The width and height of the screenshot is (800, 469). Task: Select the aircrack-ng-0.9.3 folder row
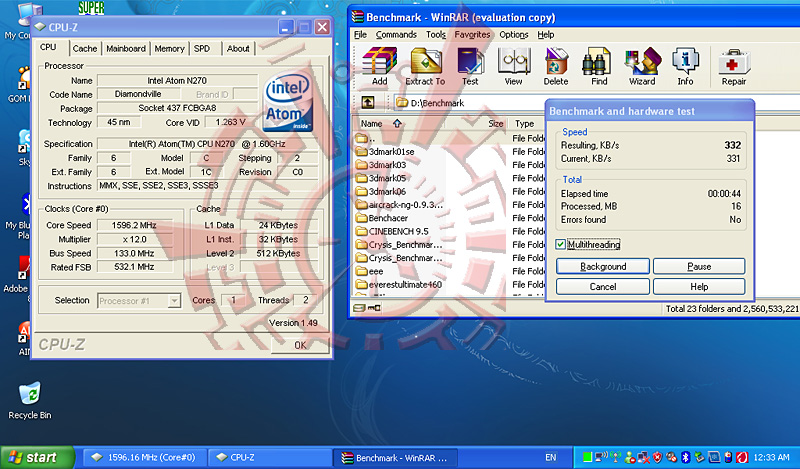coord(399,205)
